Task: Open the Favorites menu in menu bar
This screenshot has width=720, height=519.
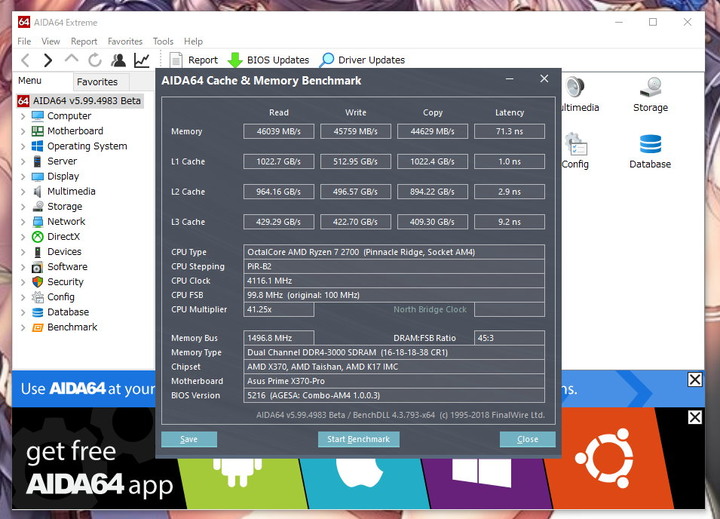Action: point(125,41)
